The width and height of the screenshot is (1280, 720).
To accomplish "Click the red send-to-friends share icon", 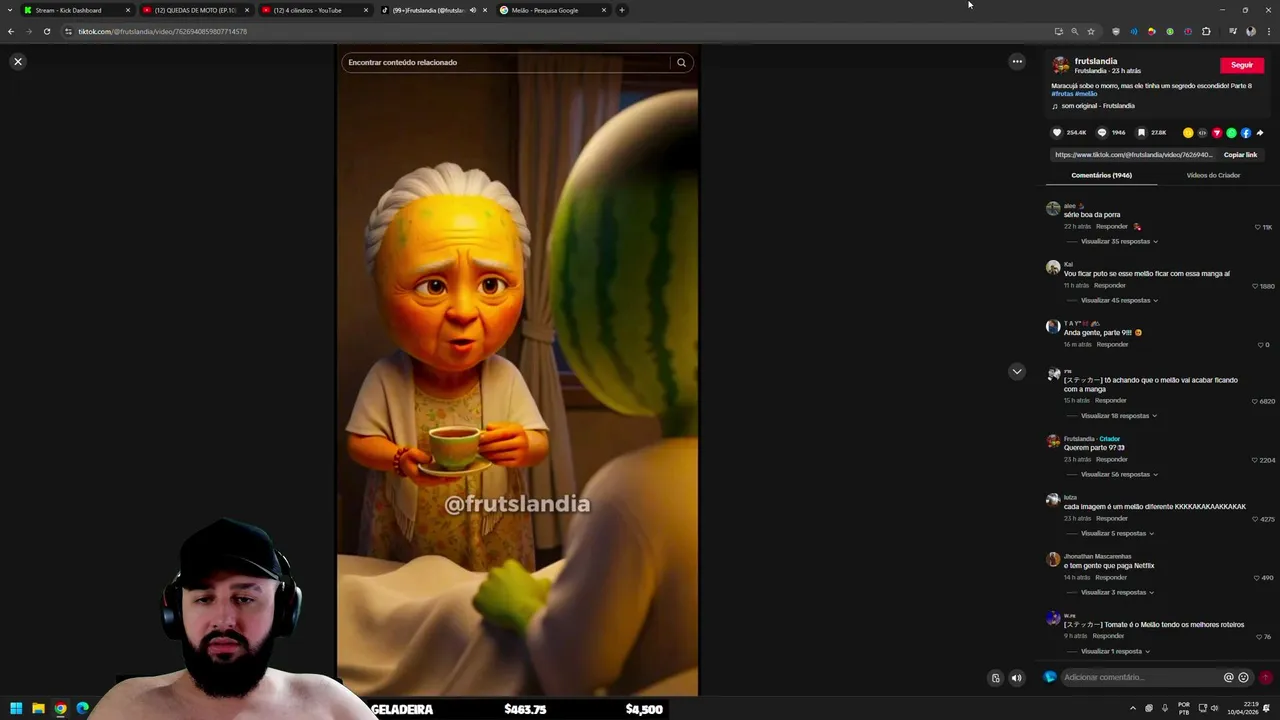I will [x=1217, y=132].
